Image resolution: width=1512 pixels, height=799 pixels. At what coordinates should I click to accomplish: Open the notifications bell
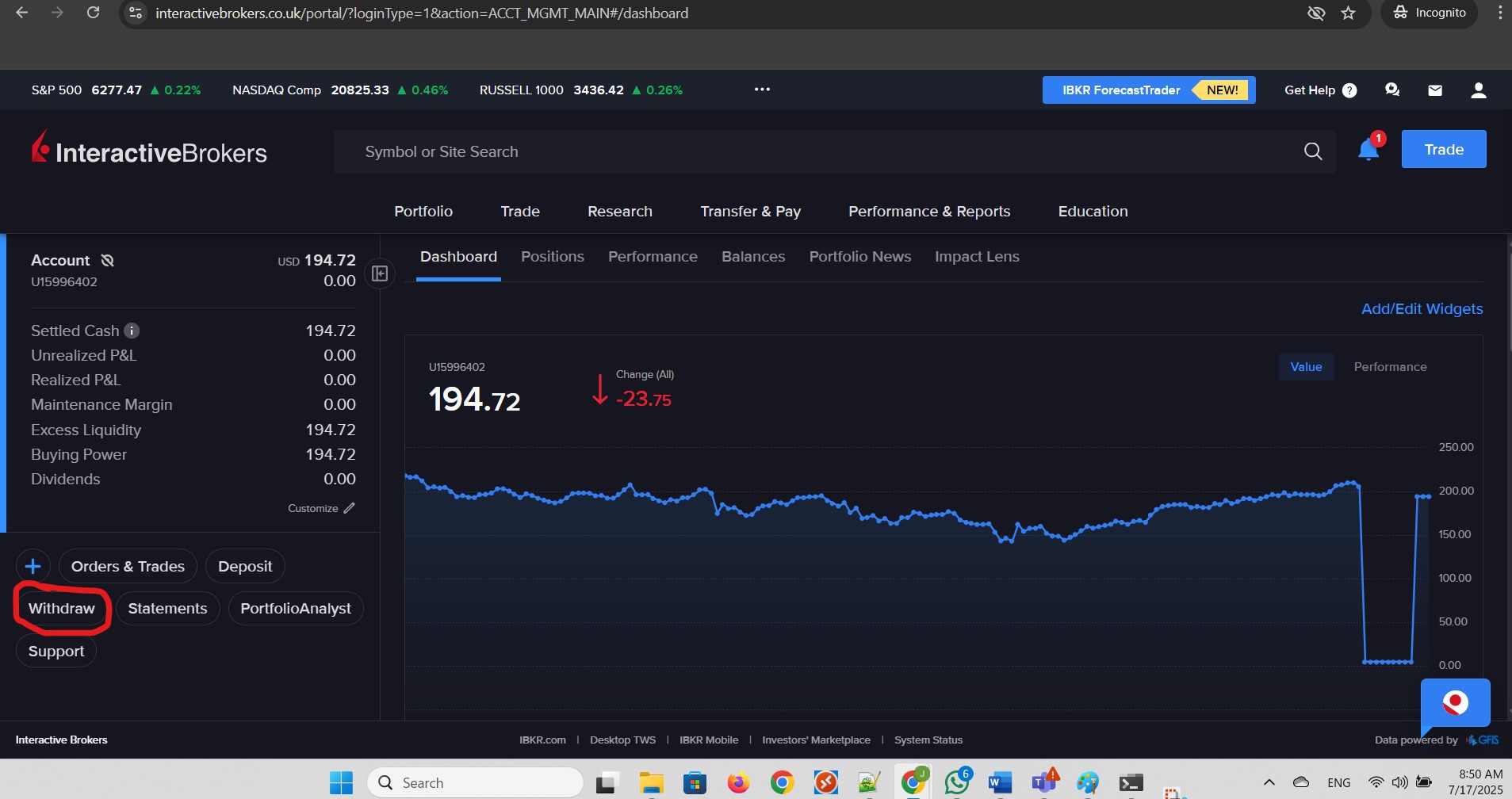coord(1368,150)
